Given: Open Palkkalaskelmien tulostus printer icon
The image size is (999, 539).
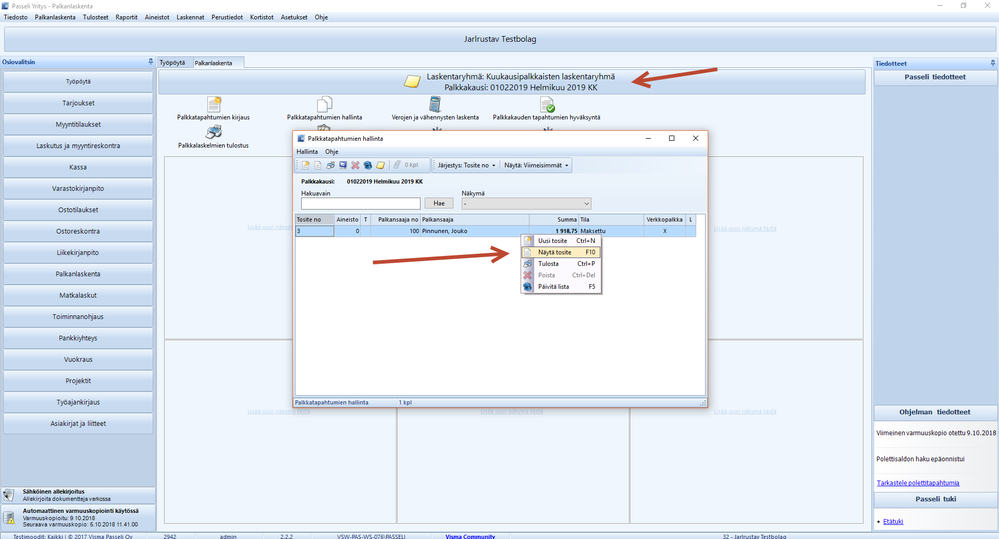Looking at the screenshot, I should click(x=213, y=132).
